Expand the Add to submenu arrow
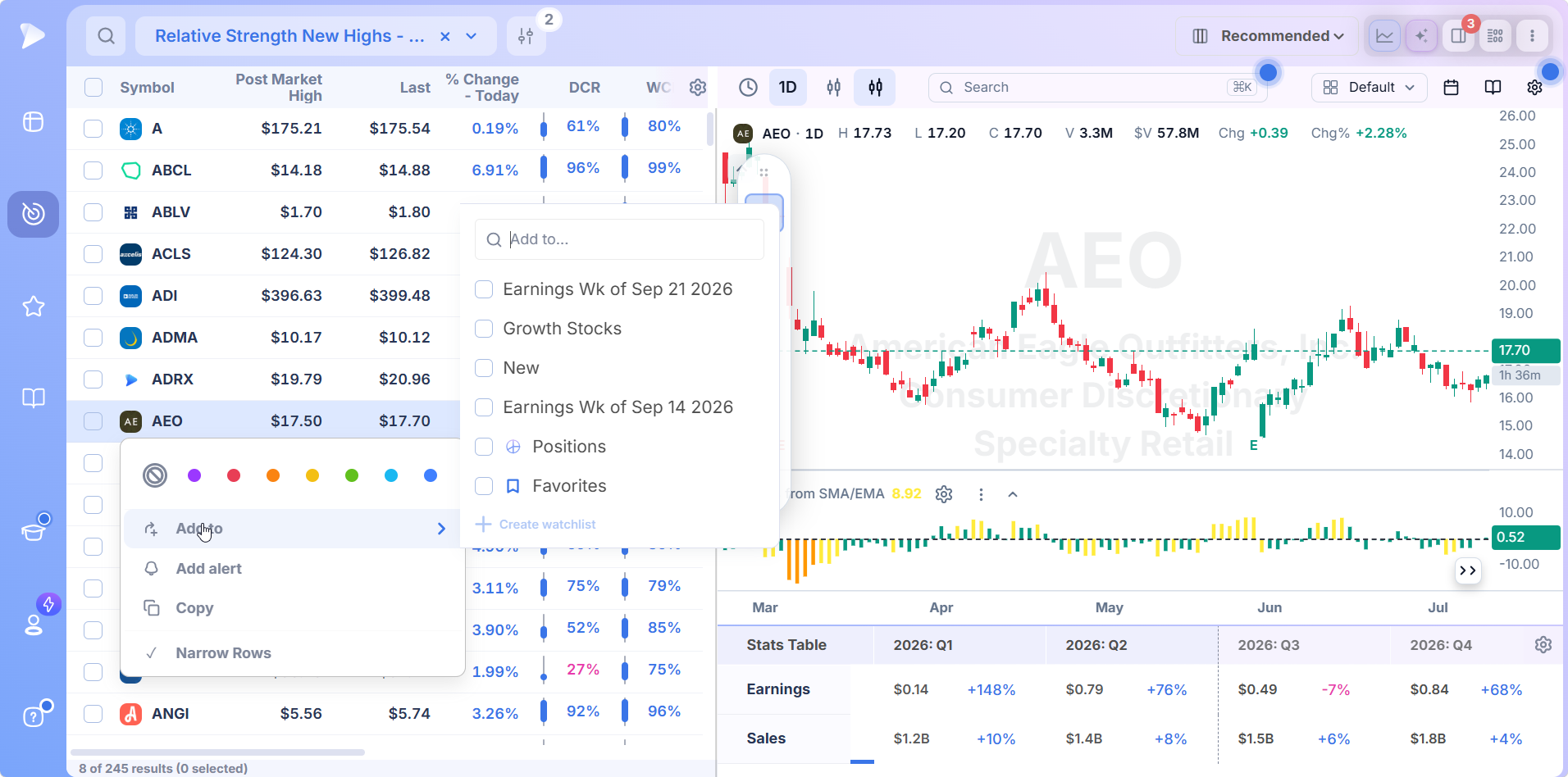The width and height of the screenshot is (1568, 777). tap(441, 529)
